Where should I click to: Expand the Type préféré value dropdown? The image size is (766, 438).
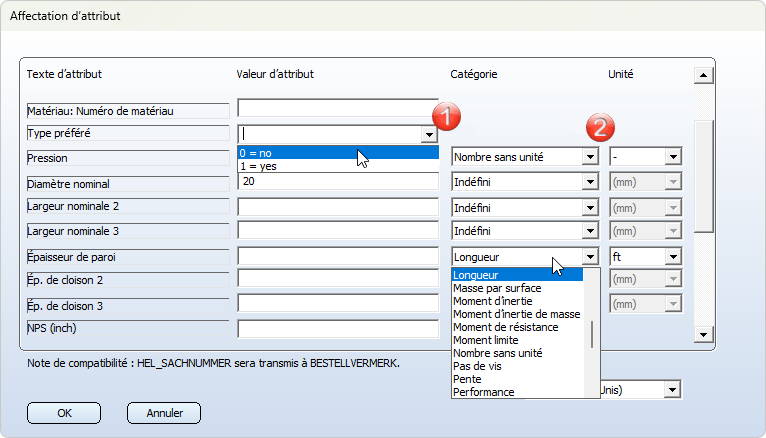(428, 134)
